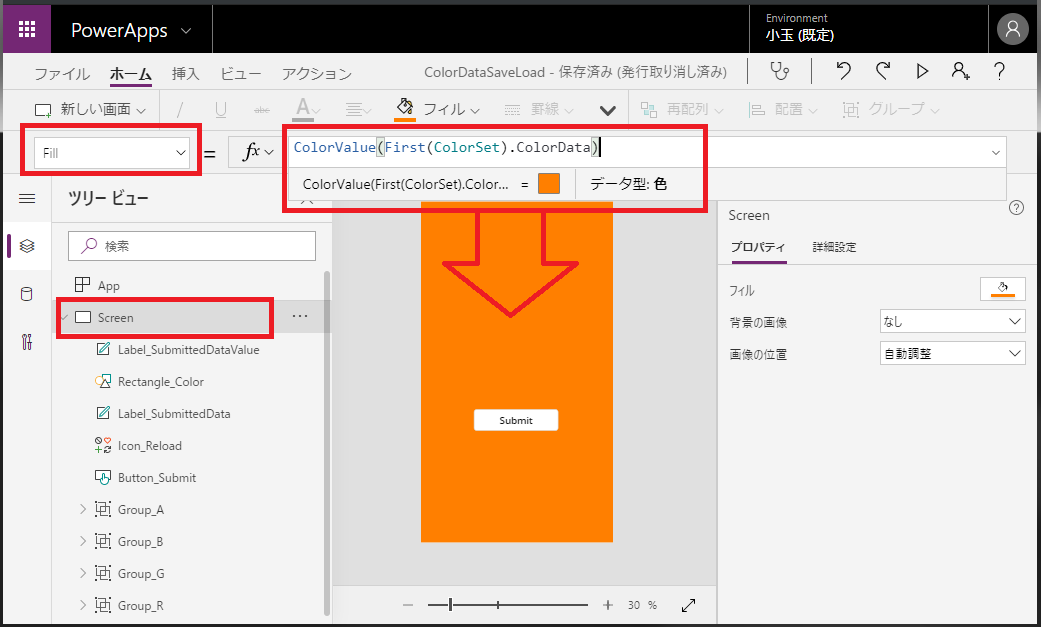Click the underline formatting icon
This screenshot has width=1041, height=627.
tap(221, 110)
